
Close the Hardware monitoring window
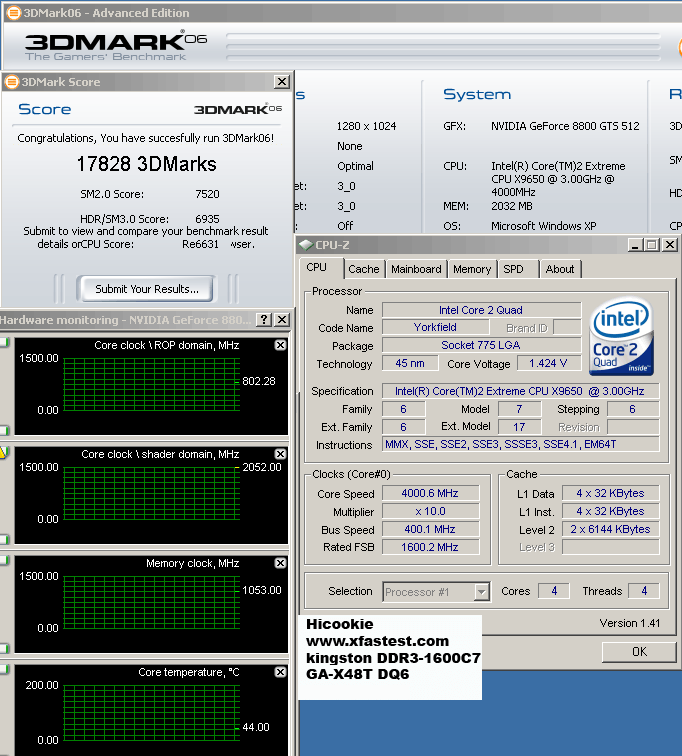pos(282,320)
